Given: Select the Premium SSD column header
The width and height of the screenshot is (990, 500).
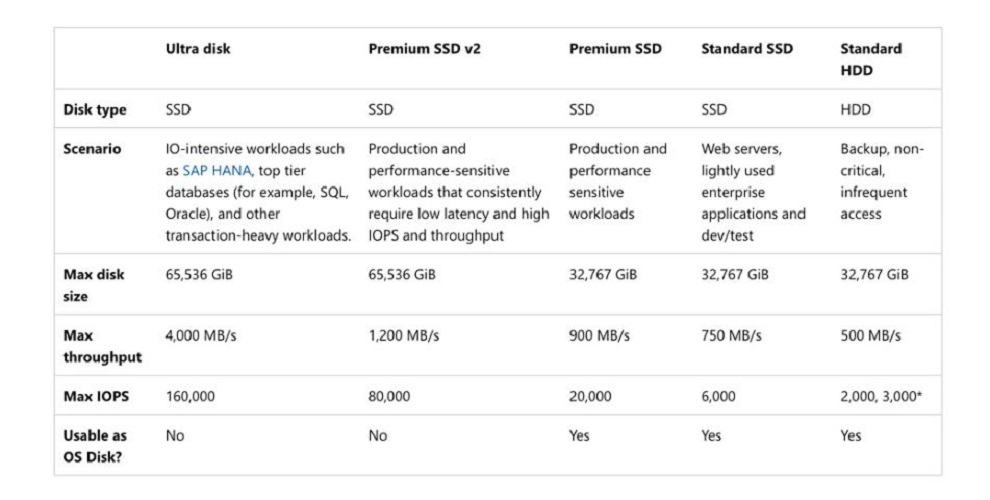Looking at the screenshot, I should pos(615,49).
